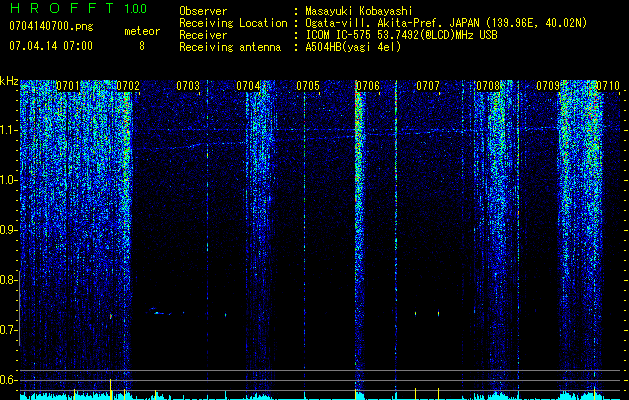The height and width of the screenshot is (400, 629).
Task: Click the kHz axis unit label
Action: tap(9, 81)
